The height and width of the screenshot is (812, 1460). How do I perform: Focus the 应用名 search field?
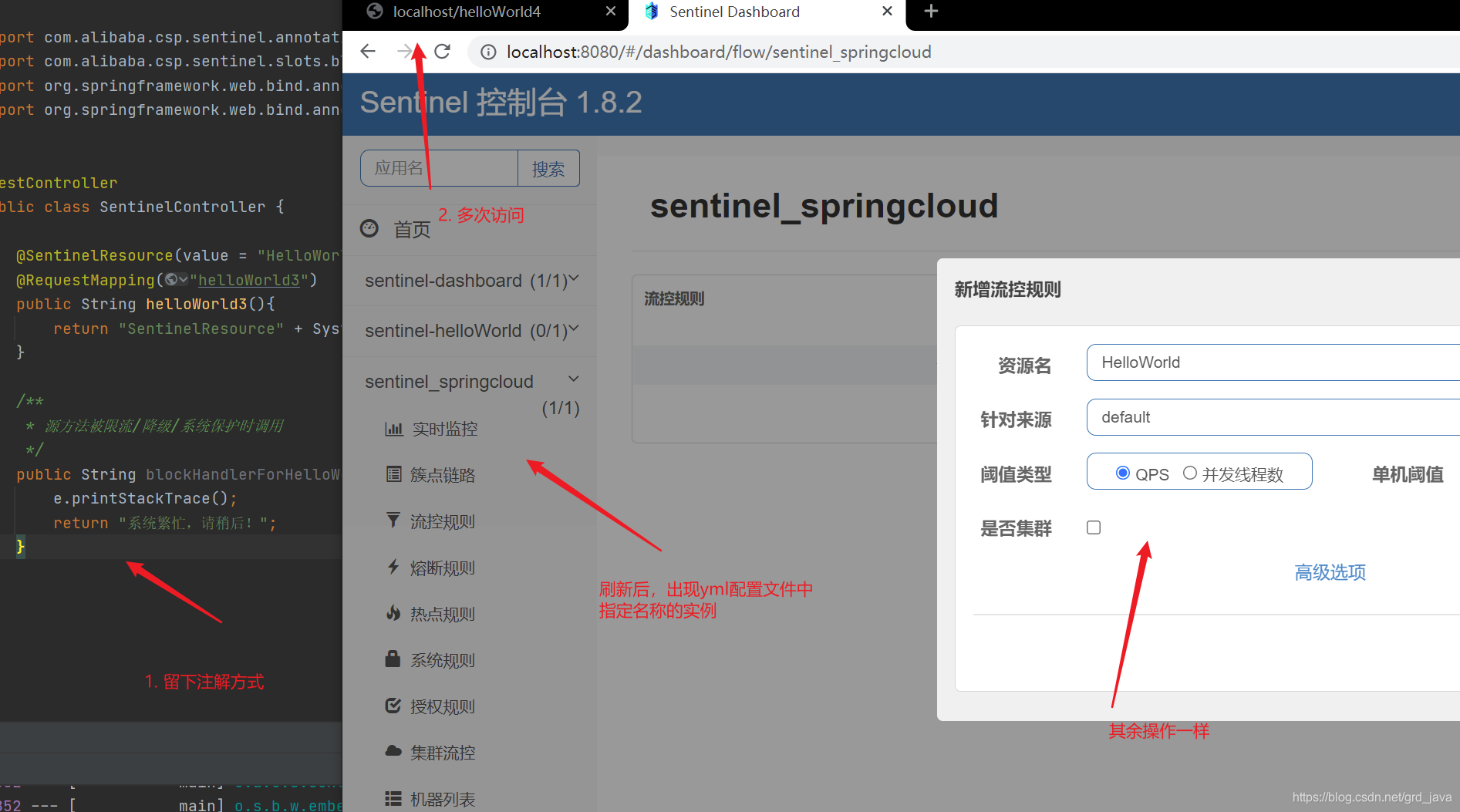tap(439, 168)
